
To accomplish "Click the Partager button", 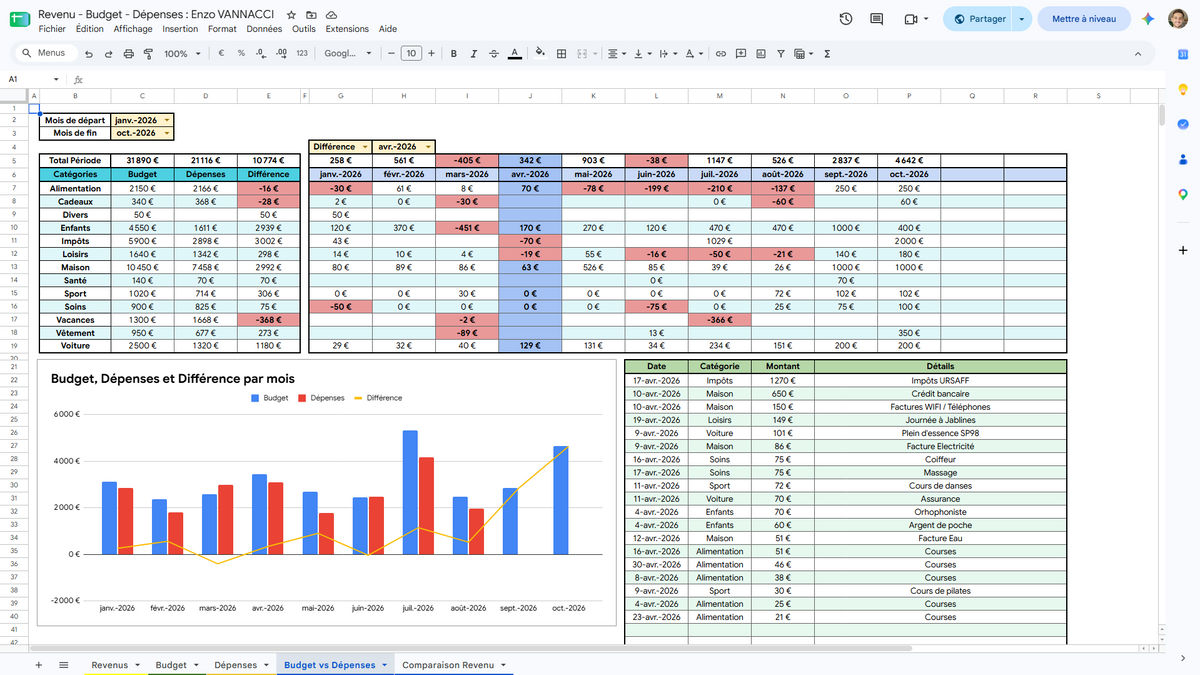I will [980, 19].
